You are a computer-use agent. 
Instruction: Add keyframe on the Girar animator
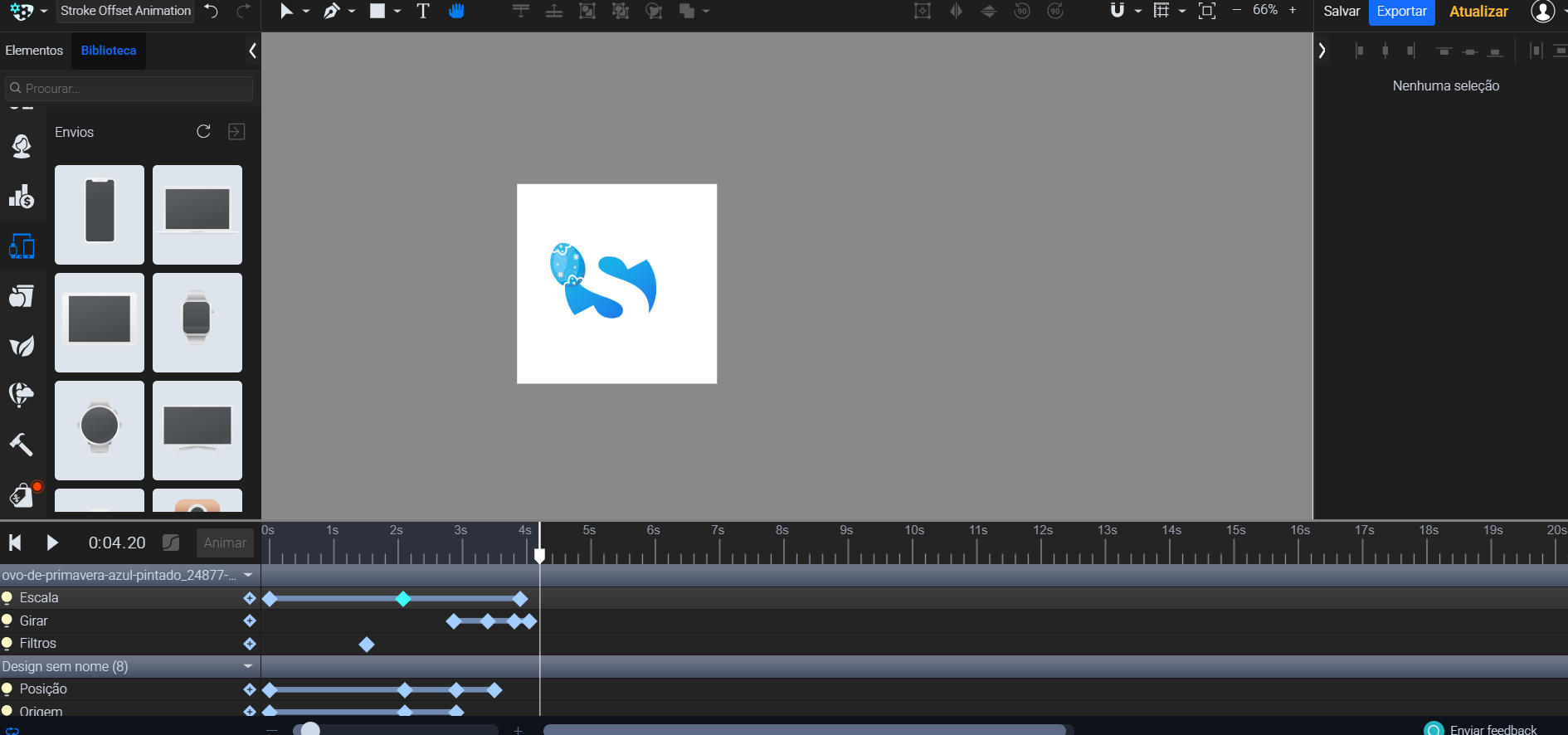[x=249, y=621]
